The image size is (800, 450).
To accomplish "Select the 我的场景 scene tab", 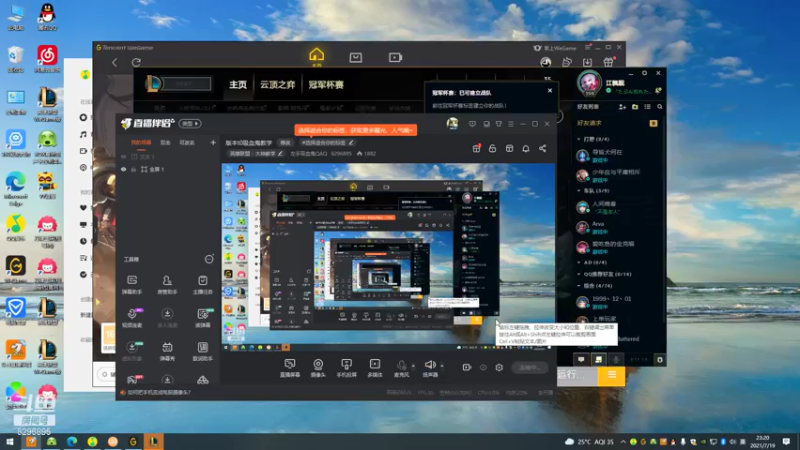I will tap(141, 143).
